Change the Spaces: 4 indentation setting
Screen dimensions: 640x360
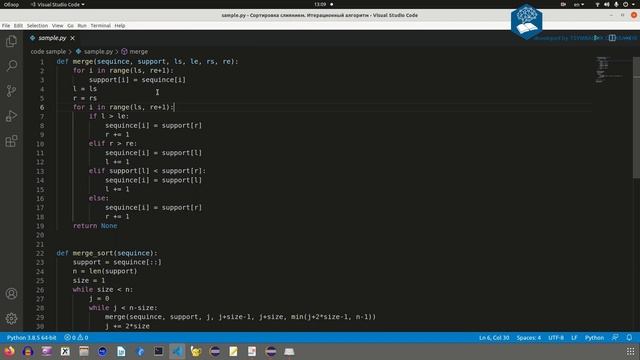tap(529, 338)
